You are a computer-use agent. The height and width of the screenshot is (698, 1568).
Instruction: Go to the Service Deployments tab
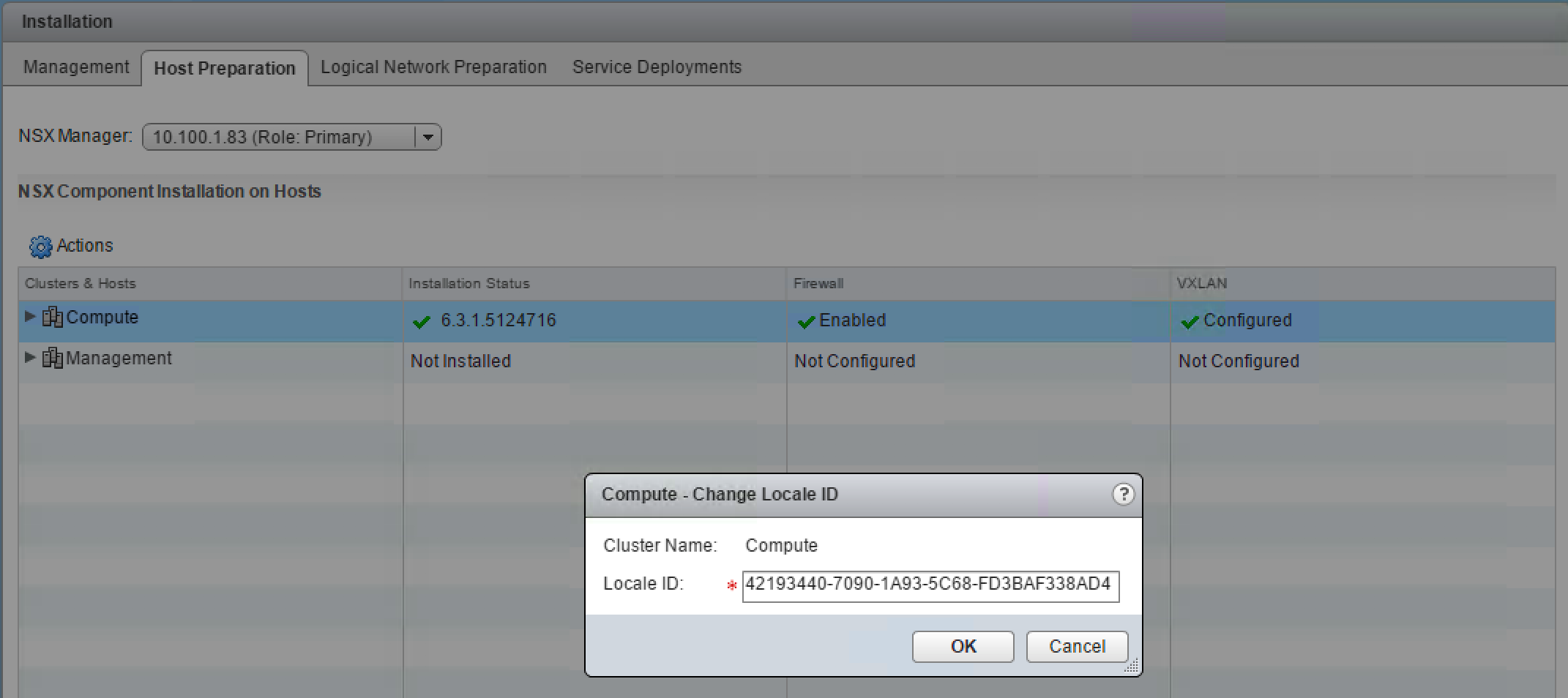[657, 67]
